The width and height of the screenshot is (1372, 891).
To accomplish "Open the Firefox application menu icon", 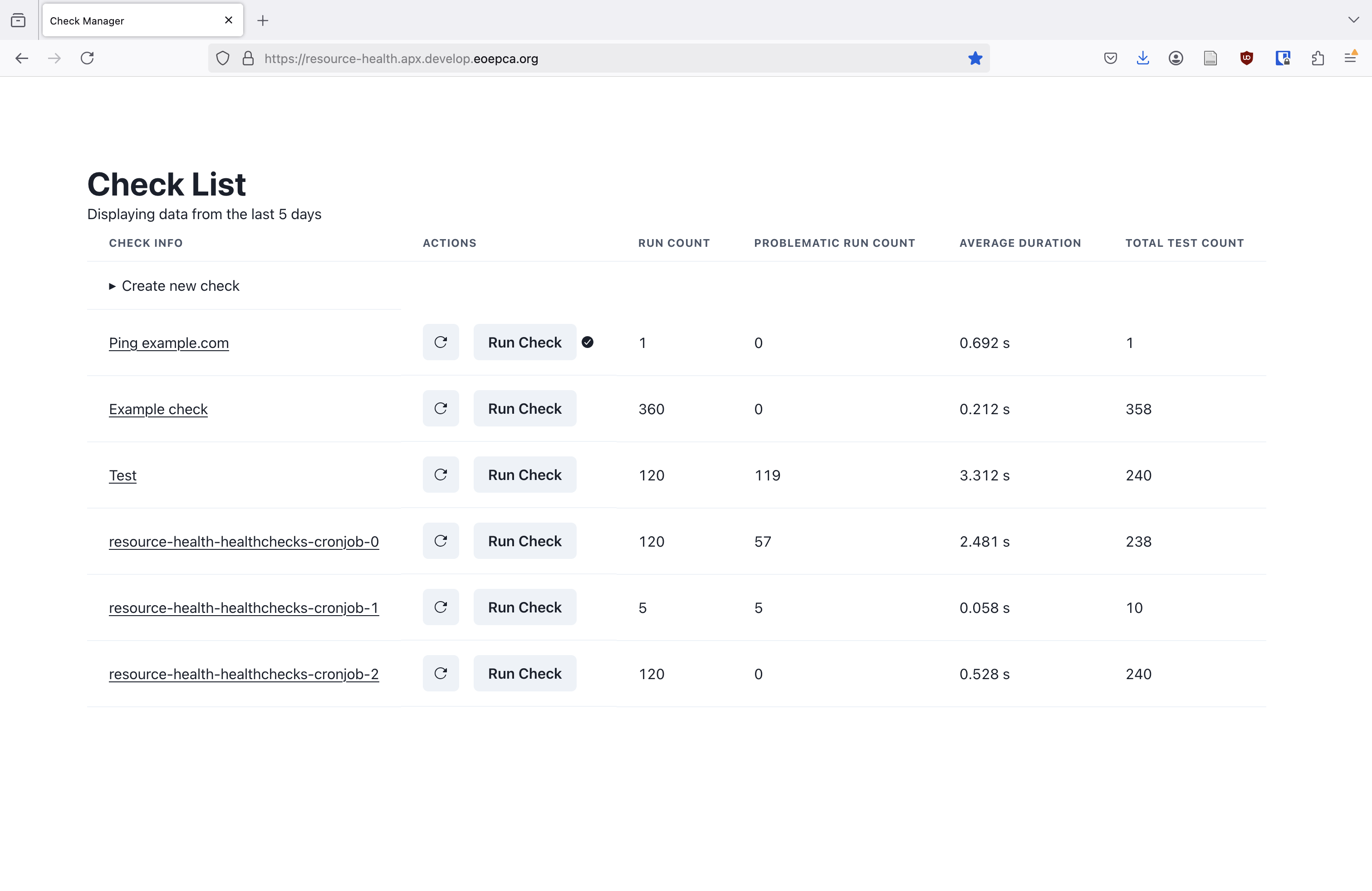I will [x=1350, y=58].
